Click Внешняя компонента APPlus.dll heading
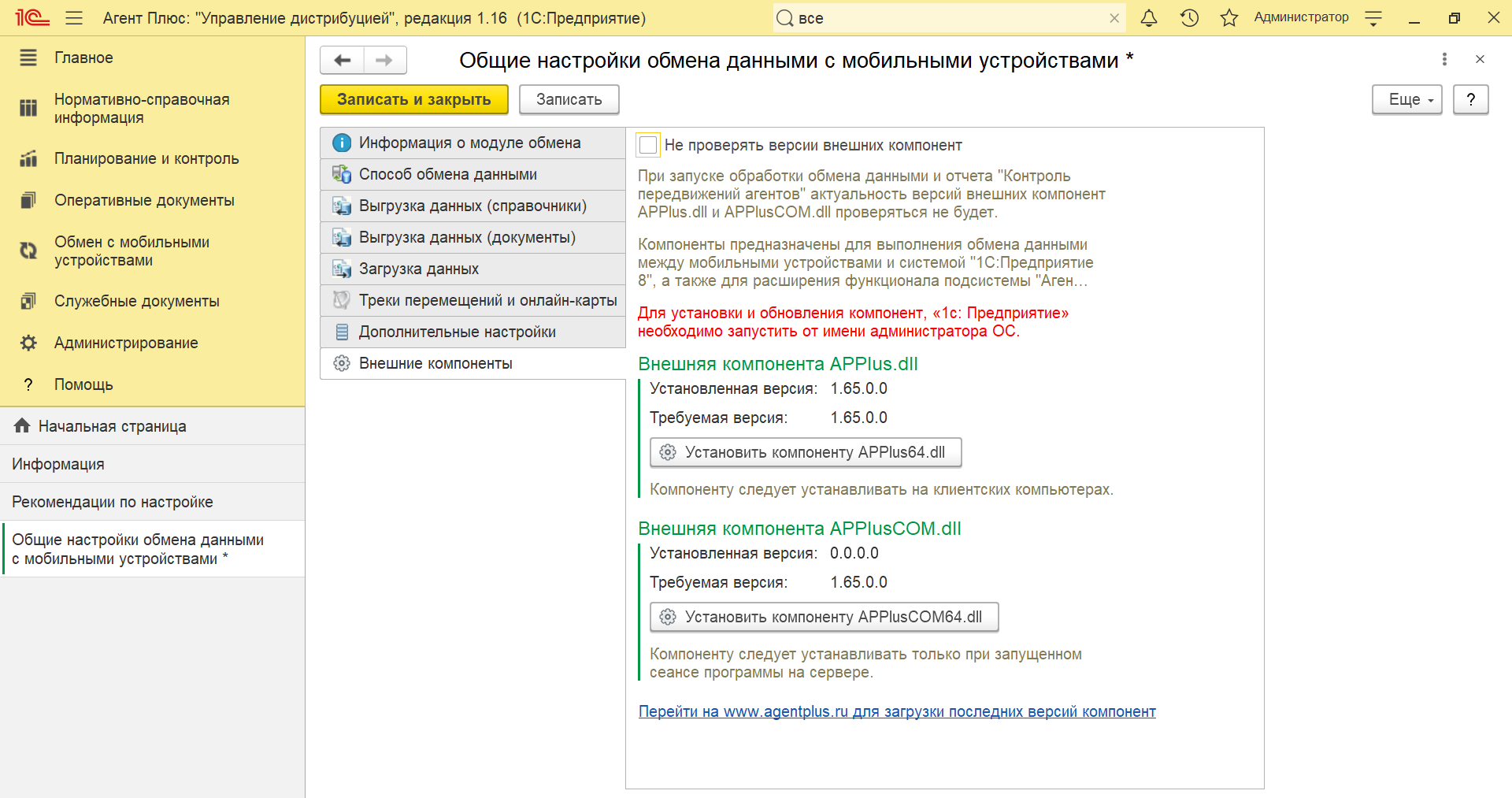Image resolution: width=1512 pixels, height=798 pixels. [x=778, y=364]
